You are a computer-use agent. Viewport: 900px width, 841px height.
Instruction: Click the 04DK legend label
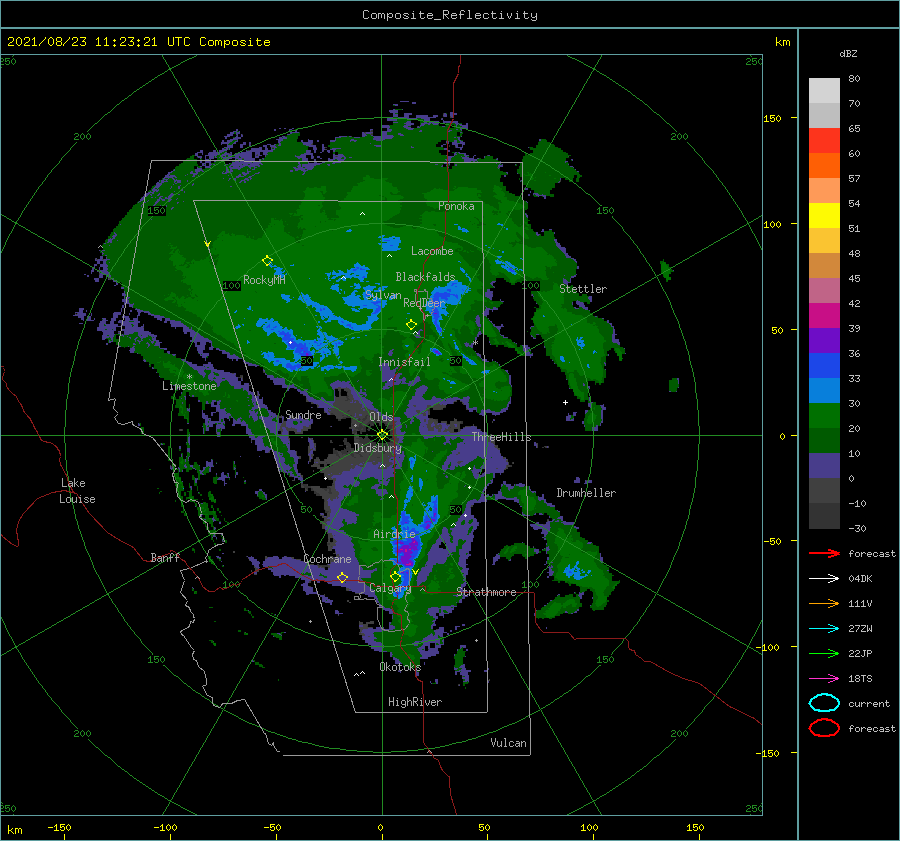coord(860,578)
